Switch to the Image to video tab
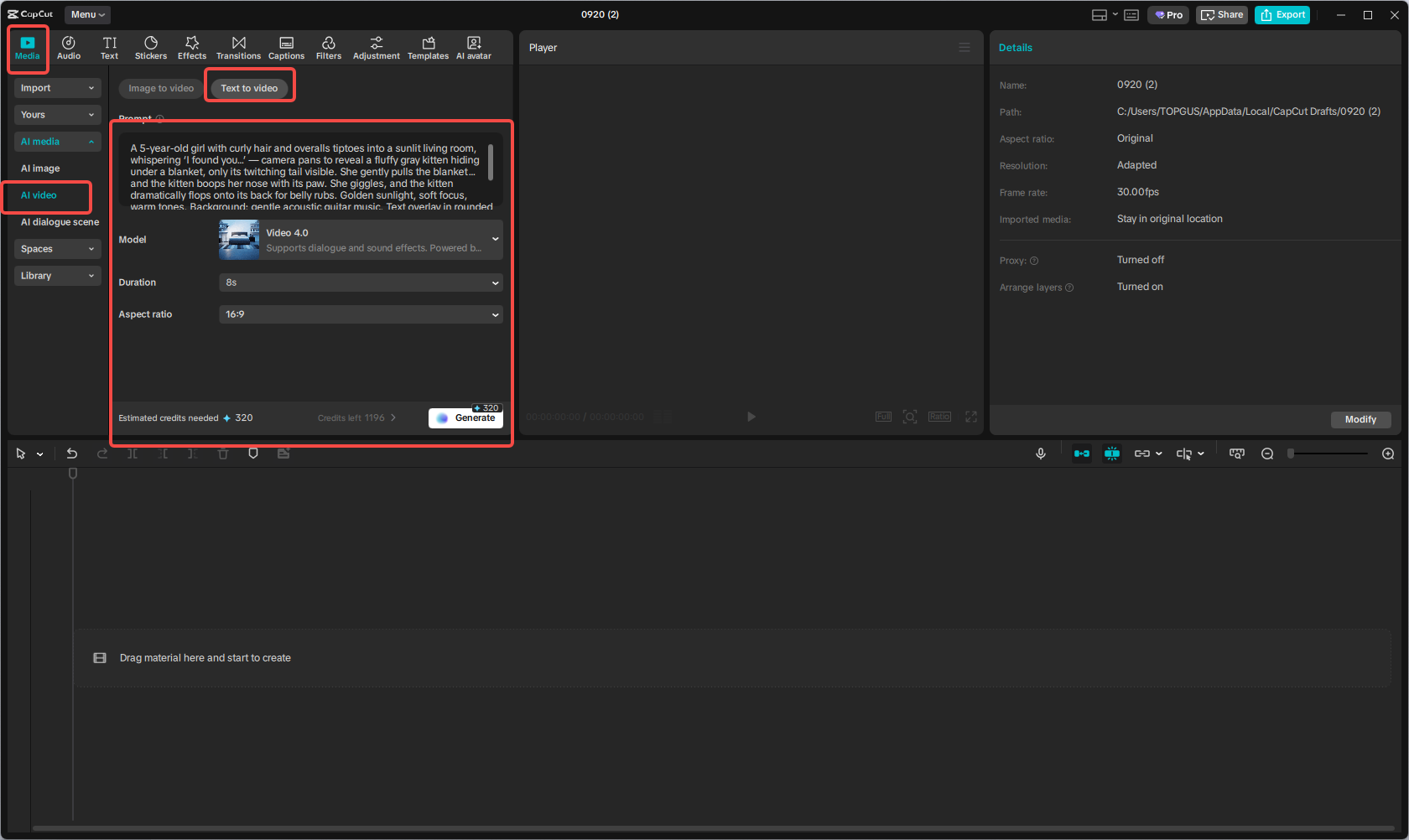 159,87
